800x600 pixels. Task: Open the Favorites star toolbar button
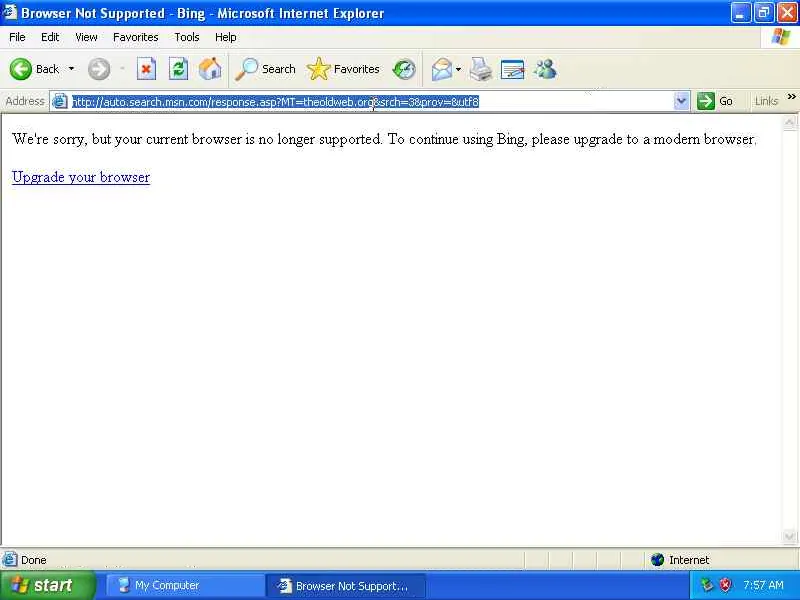(343, 69)
